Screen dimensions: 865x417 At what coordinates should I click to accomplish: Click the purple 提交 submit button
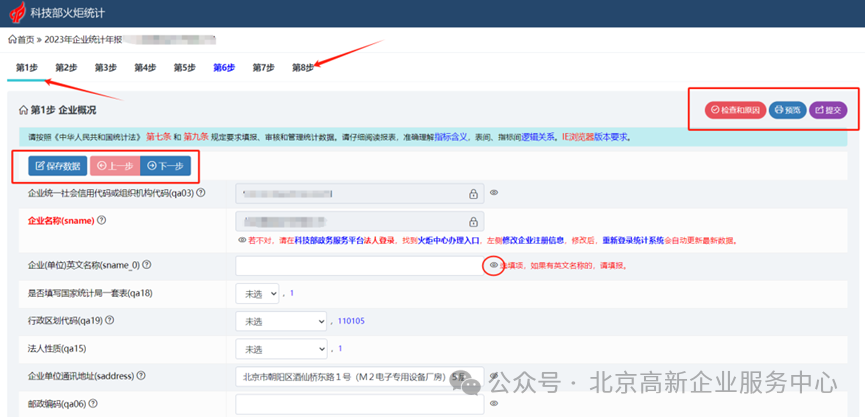click(828, 110)
